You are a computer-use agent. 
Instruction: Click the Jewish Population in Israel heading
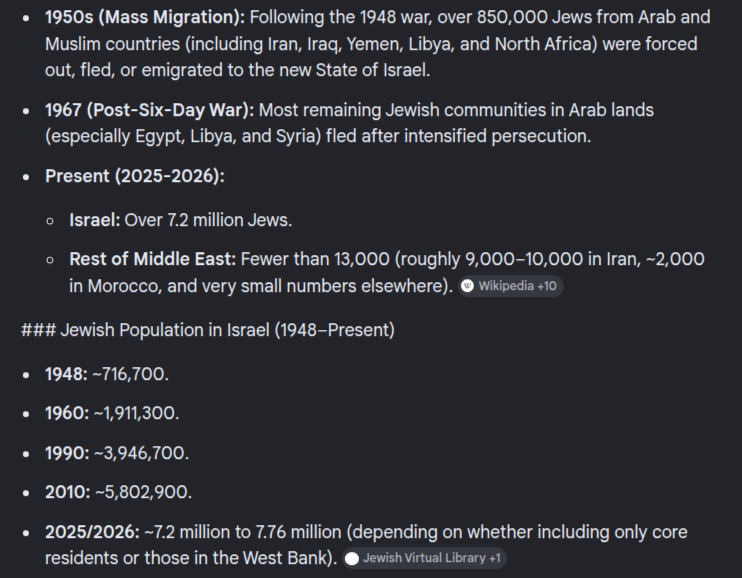click(208, 330)
